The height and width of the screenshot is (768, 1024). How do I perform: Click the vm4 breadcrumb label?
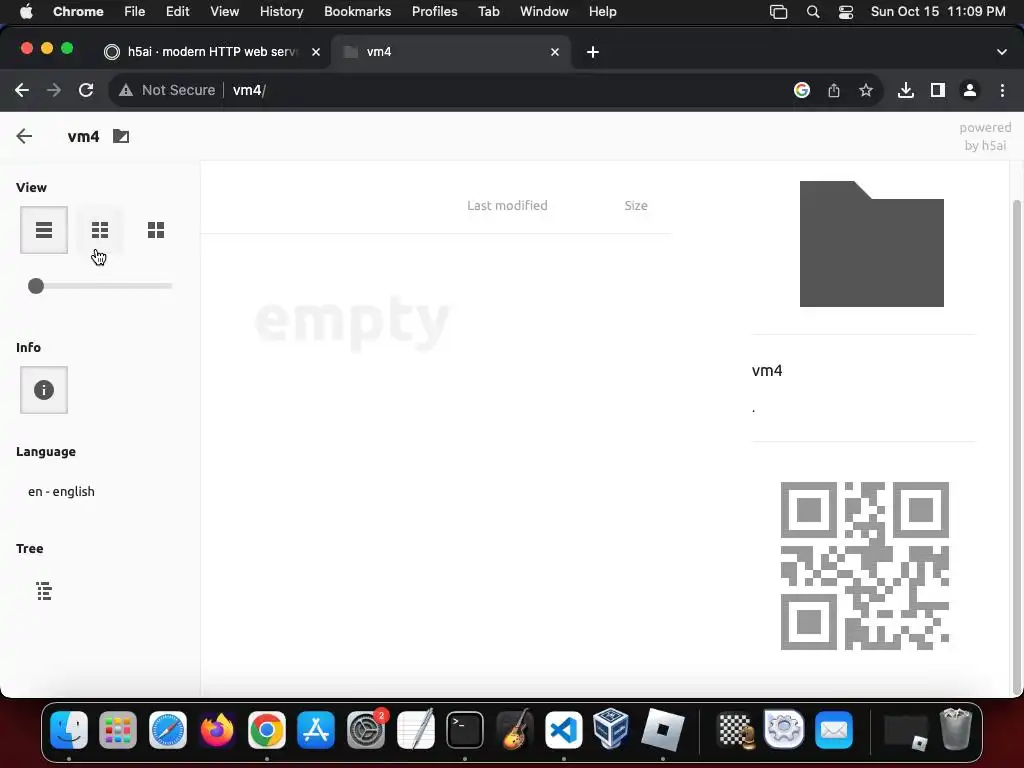(x=84, y=136)
